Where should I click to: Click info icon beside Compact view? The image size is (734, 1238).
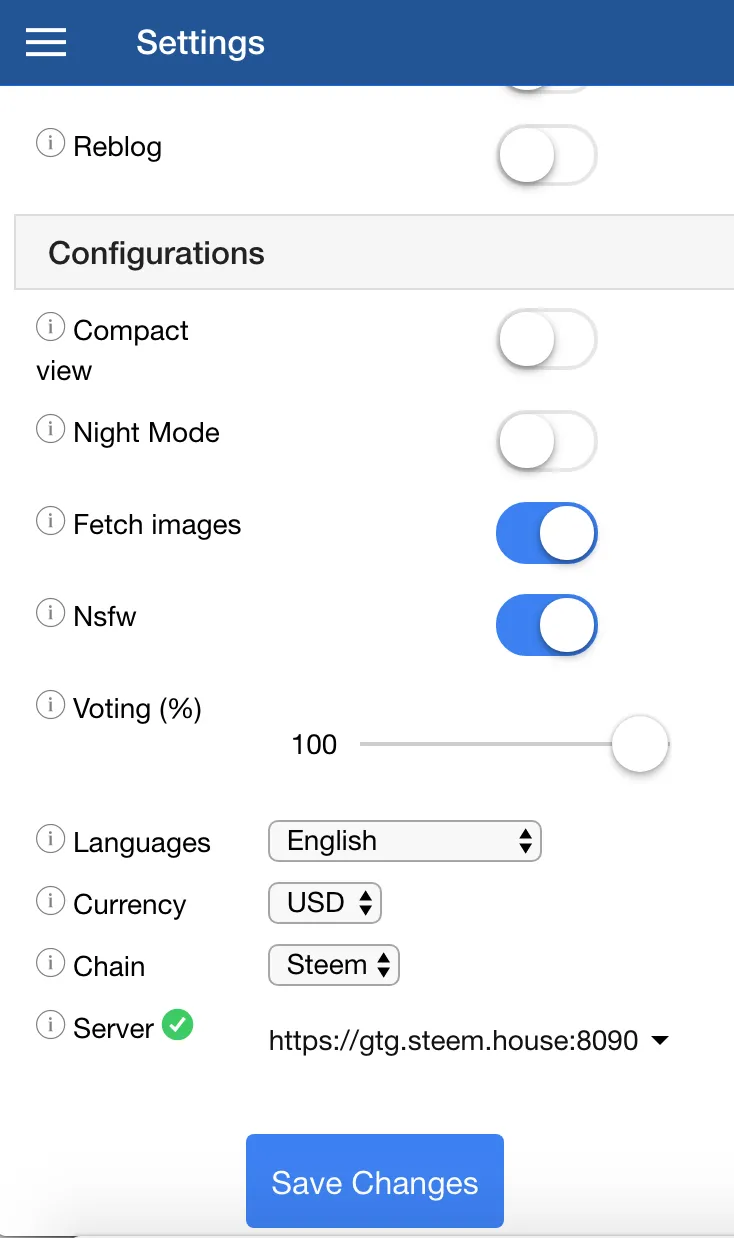click(50, 327)
